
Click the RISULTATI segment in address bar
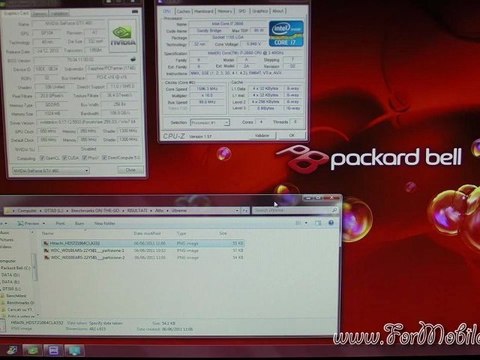click(x=137, y=211)
